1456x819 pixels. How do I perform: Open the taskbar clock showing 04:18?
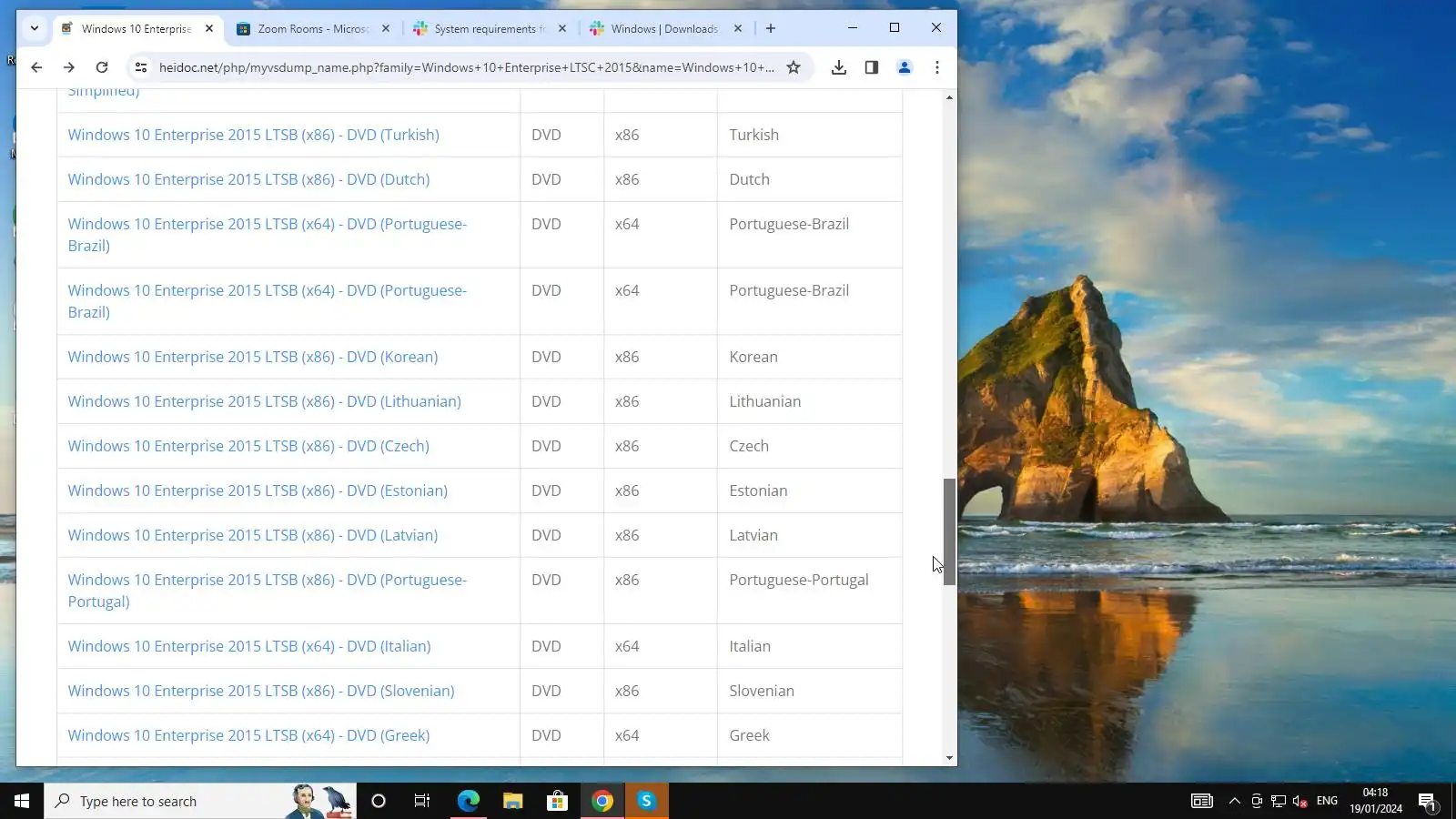point(1376,801)
